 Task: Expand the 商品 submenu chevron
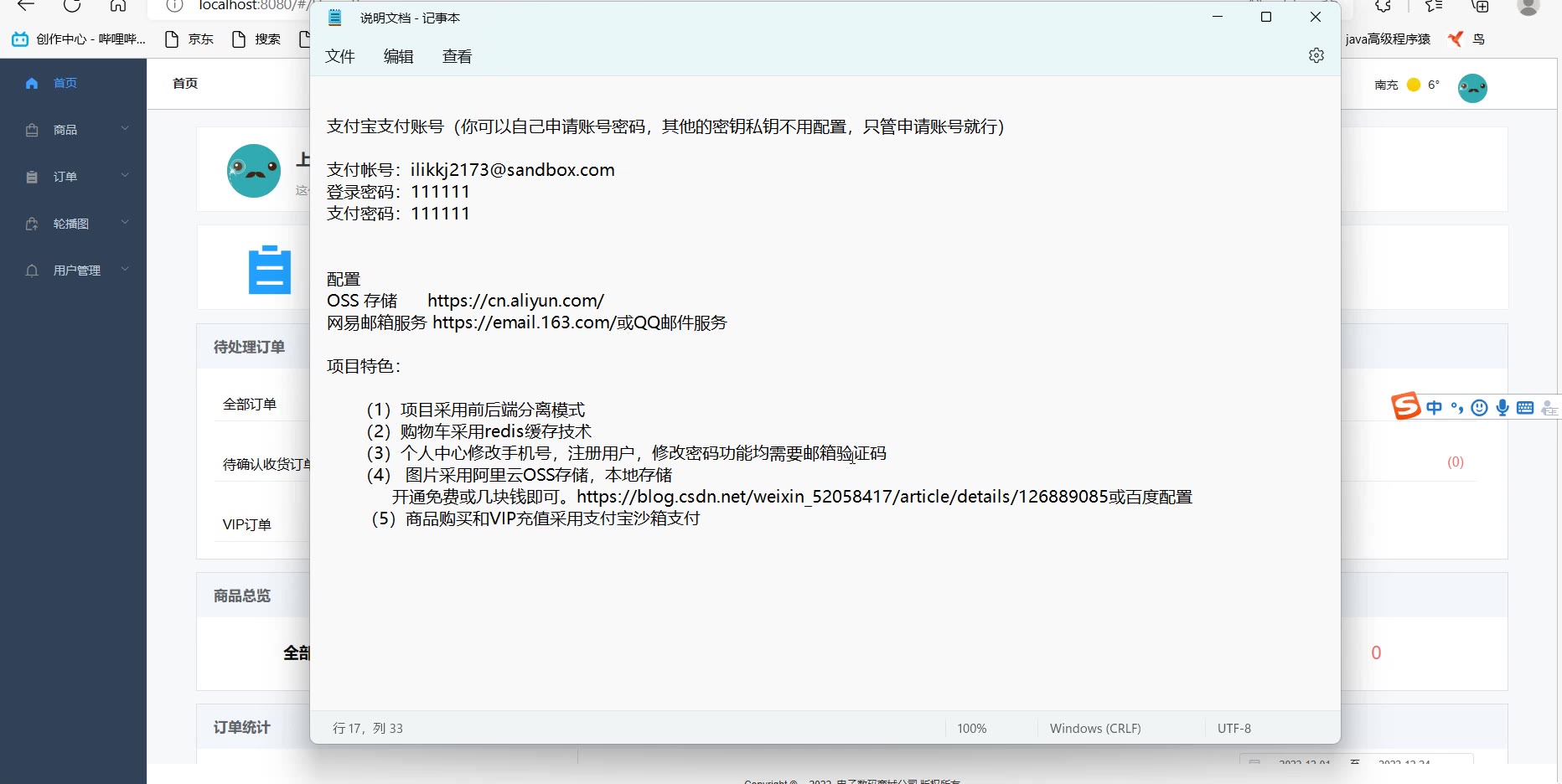pyautogui.click(x=125, y=128)
